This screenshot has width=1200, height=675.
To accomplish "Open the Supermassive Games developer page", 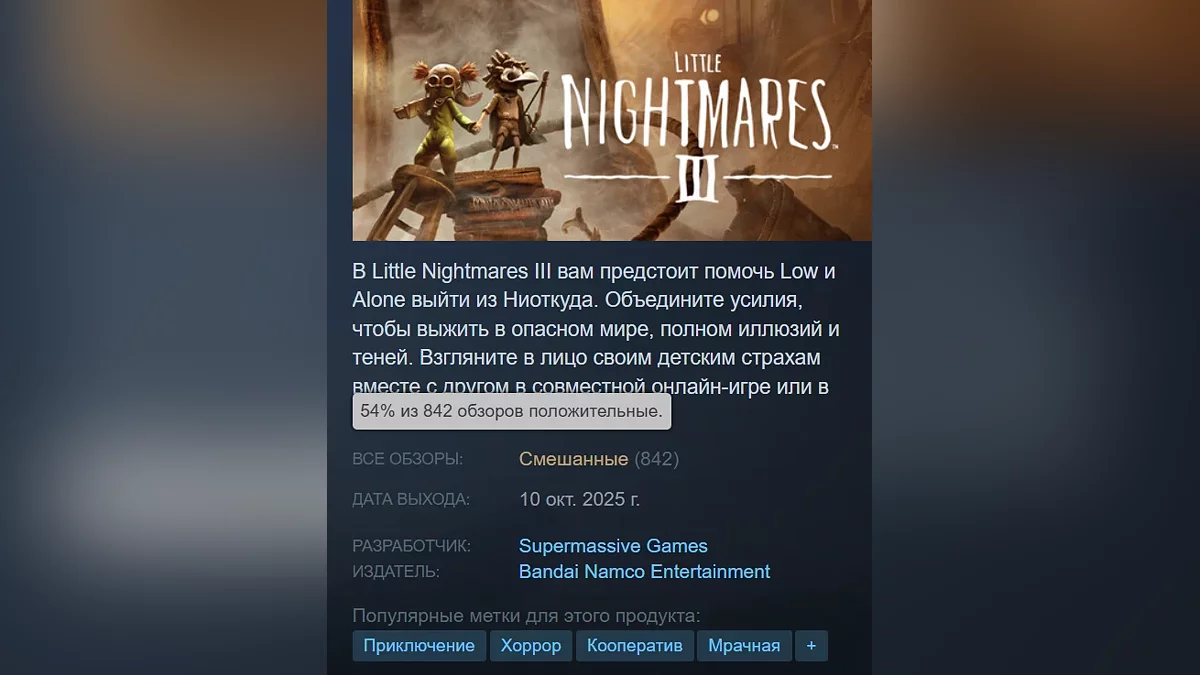I will [613, 546].
